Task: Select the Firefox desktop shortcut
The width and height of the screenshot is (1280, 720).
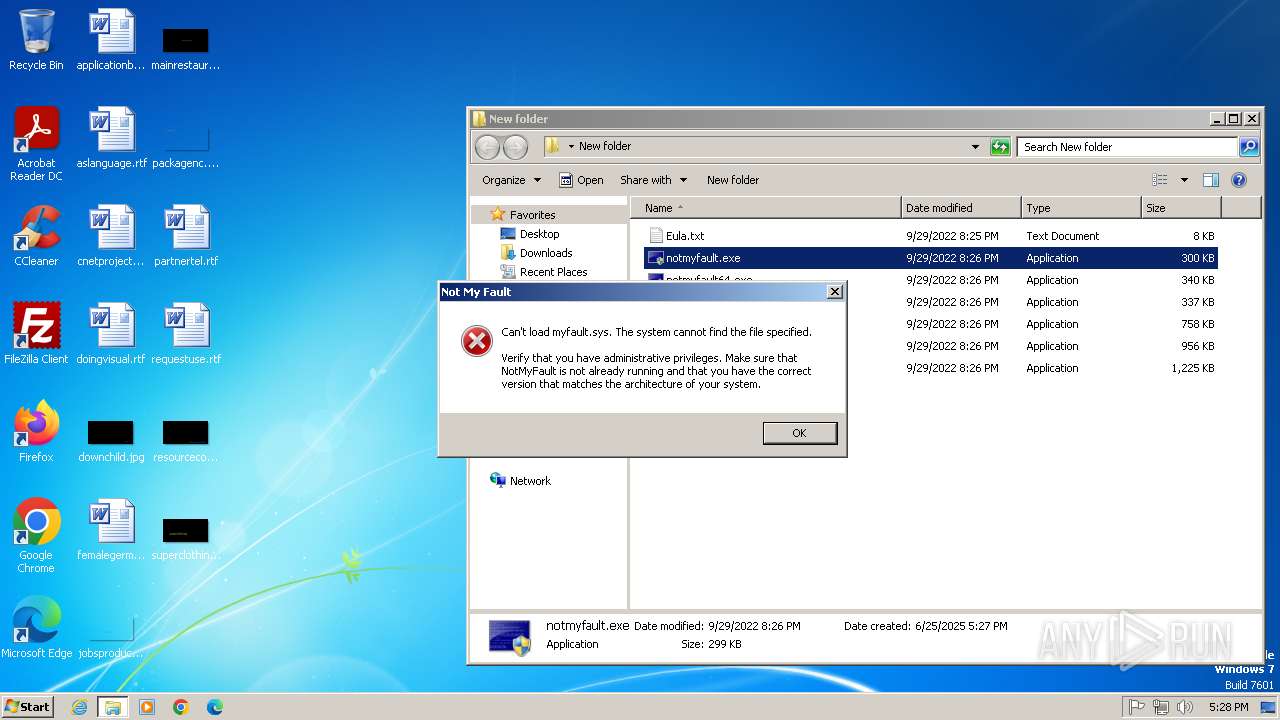Action: tap(36, 432)
